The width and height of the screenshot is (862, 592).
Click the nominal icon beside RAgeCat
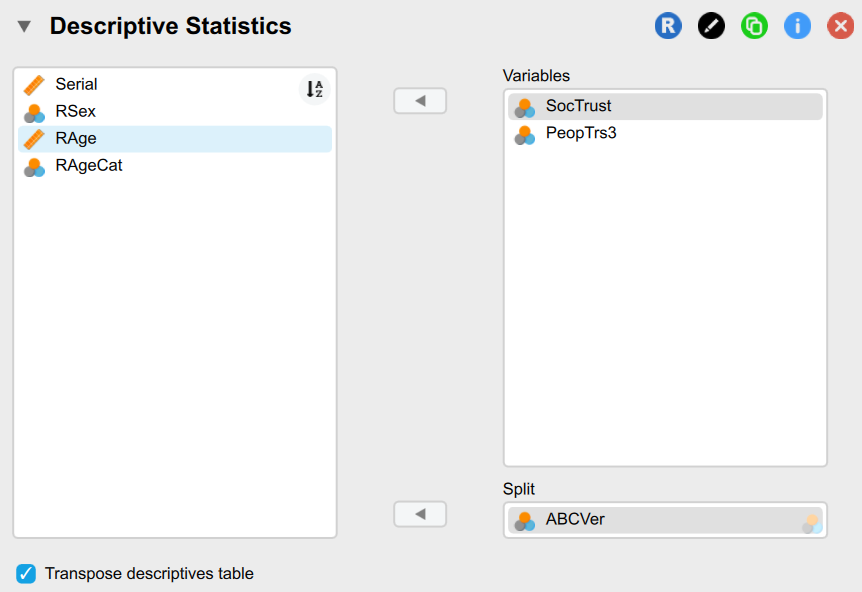[x=35, y=166]
